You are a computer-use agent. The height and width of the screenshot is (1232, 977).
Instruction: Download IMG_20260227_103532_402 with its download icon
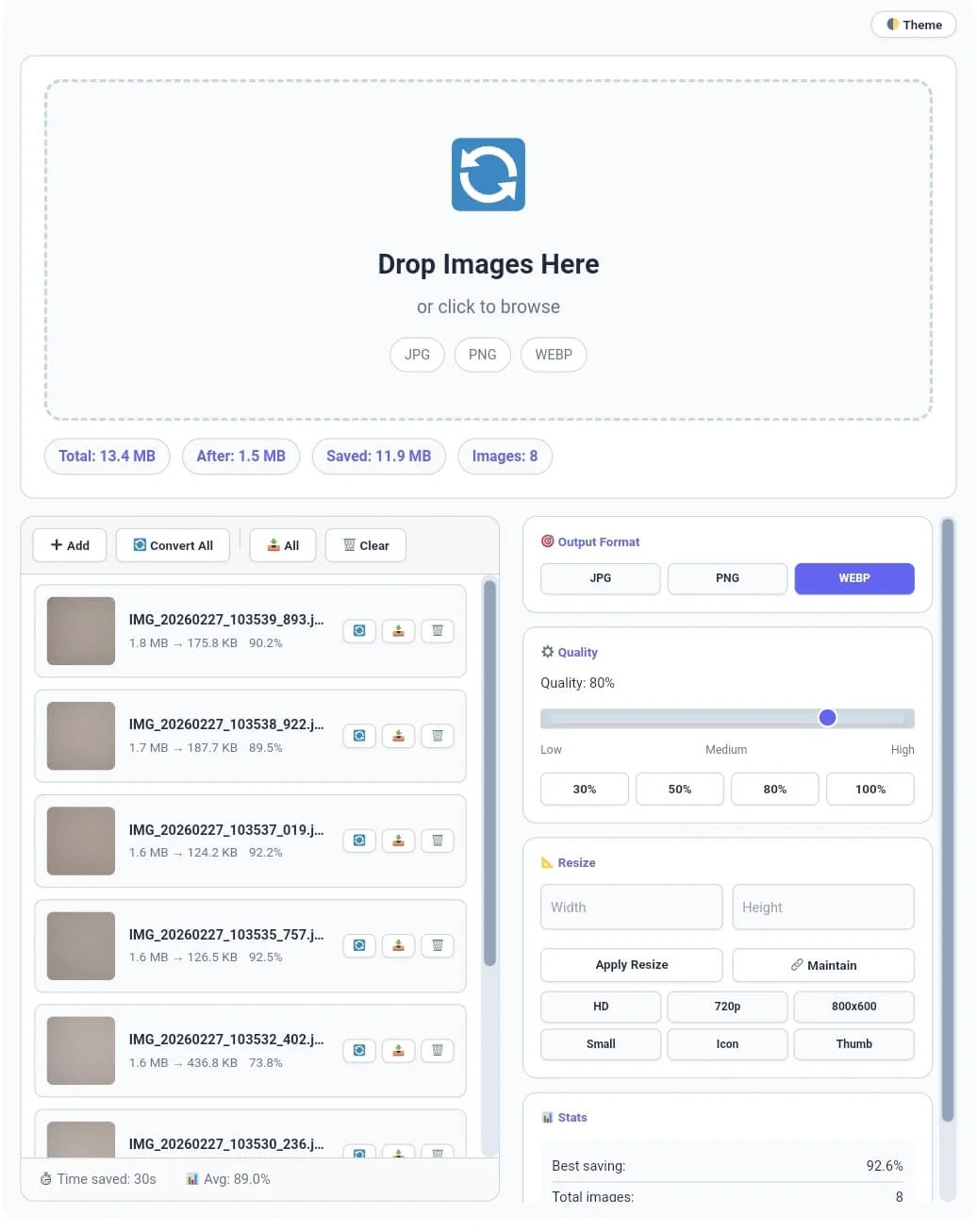click(398, 1050)
